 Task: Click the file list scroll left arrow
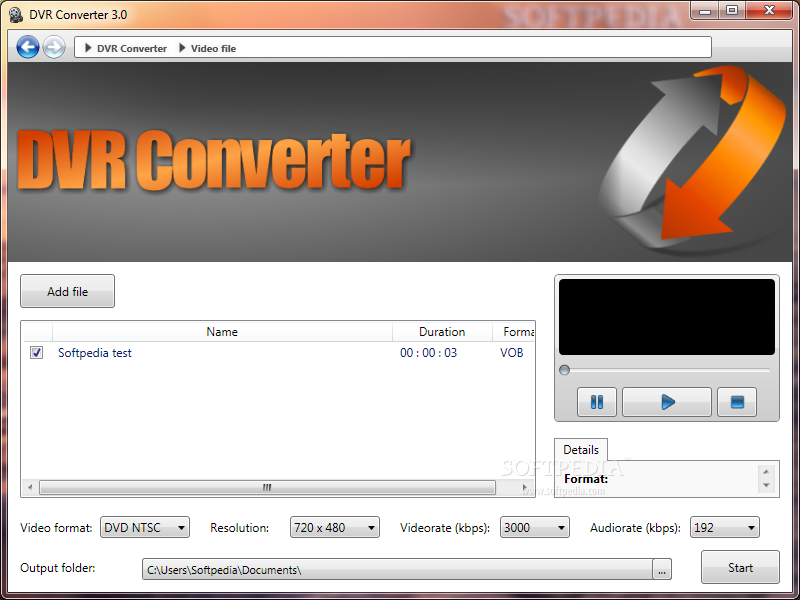click(x=30, y=487)
